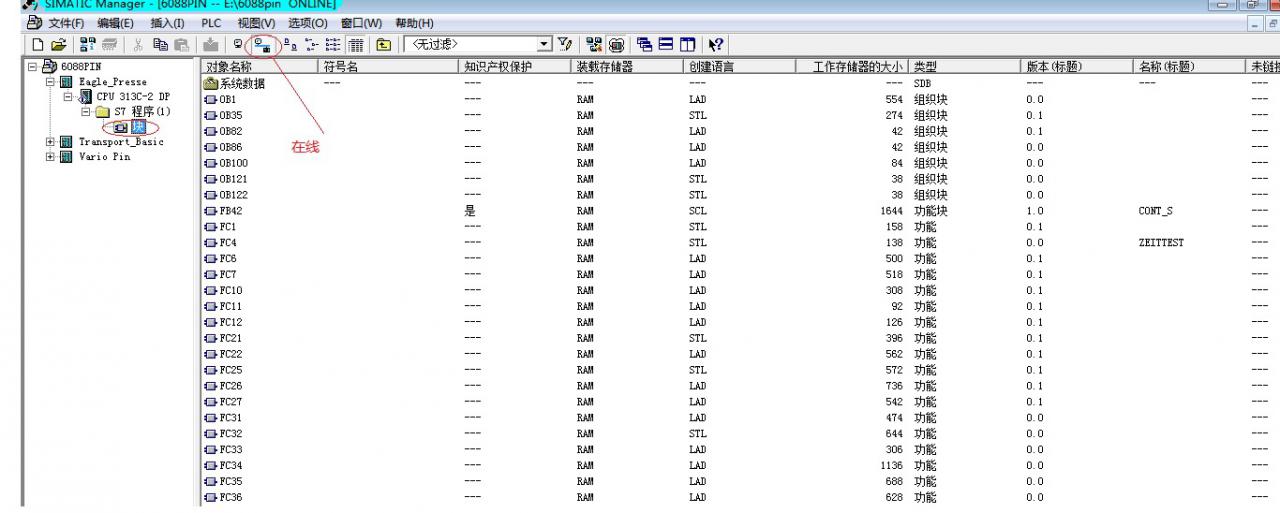Click the ZEITTEST name cell
The width and height of the screenshot is (1280, 513).
click(x=1161, y=243)
